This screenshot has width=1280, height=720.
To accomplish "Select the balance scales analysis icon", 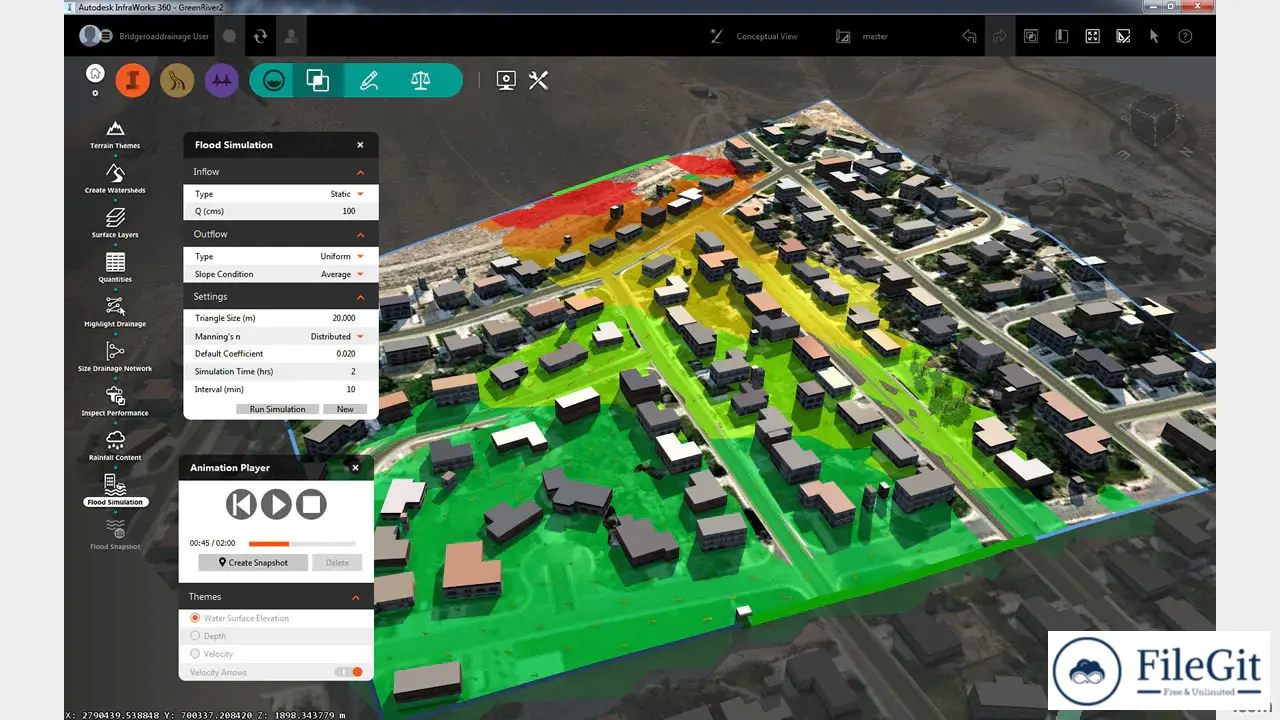I will click(420, 80).
